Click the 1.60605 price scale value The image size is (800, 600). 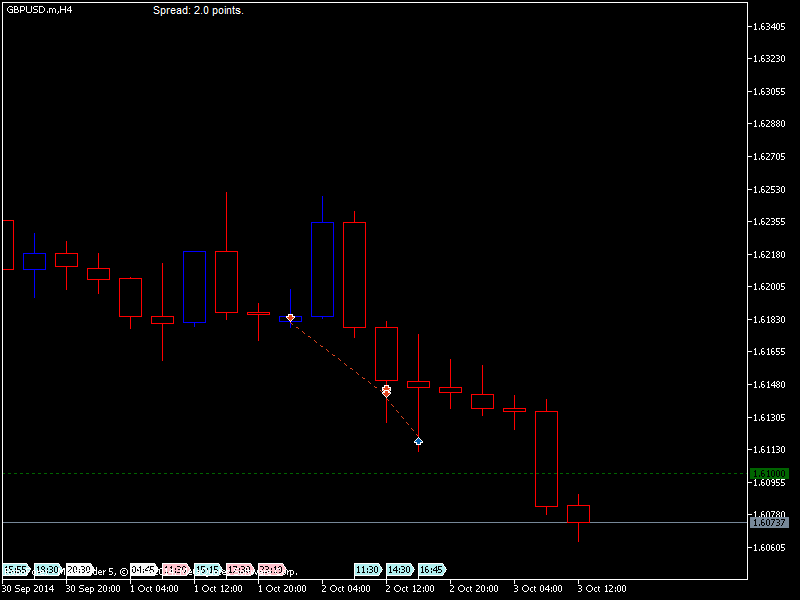click(x=769, y=547)
